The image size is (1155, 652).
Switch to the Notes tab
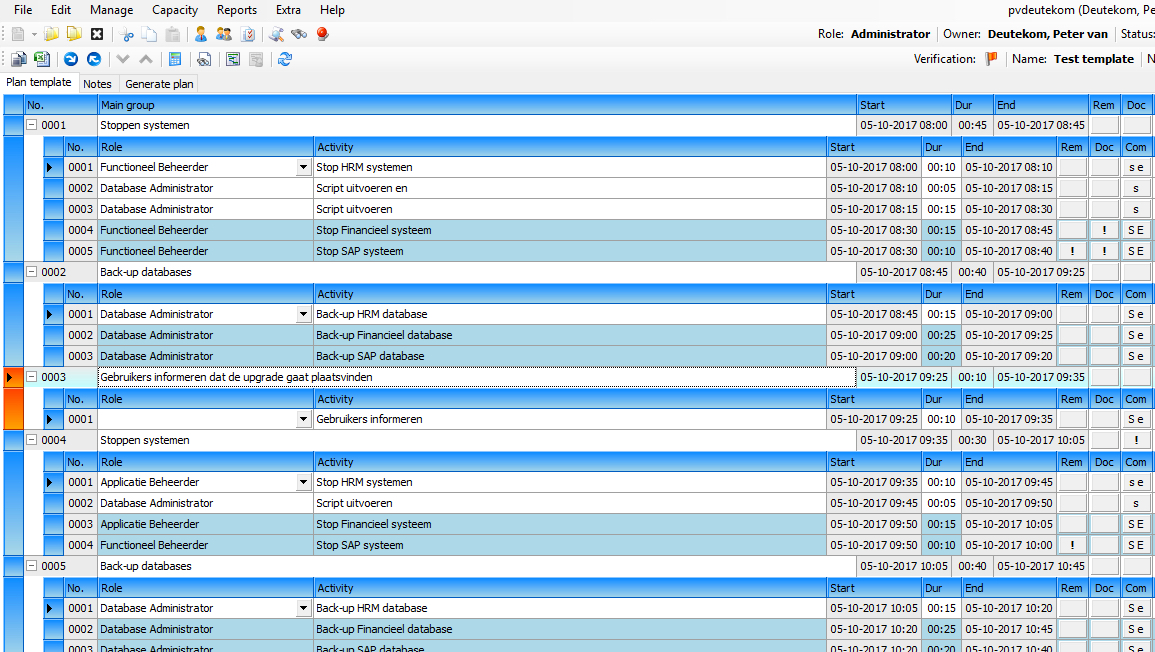click(97, 84)
